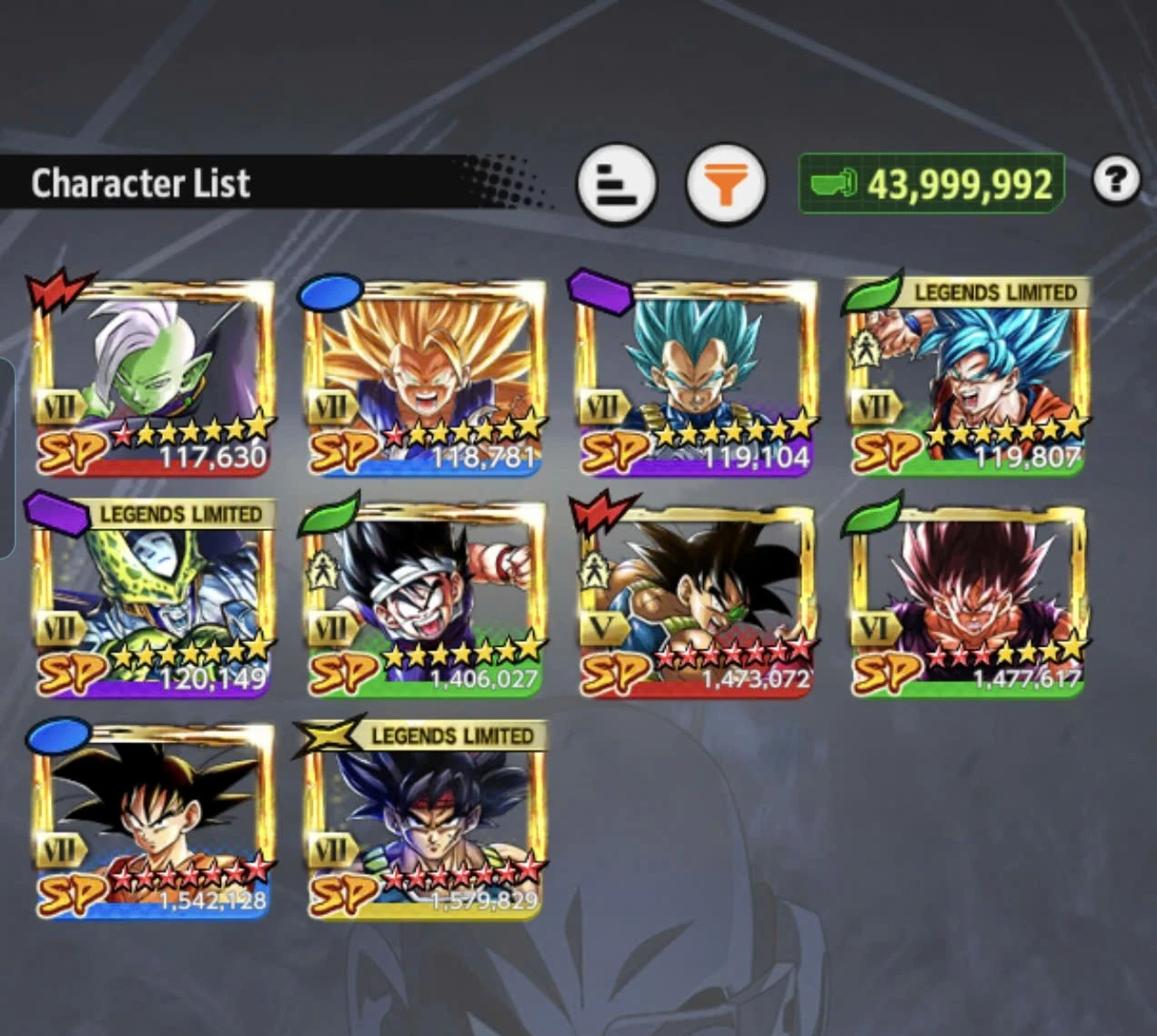The image size is (1157, 1036).
Task: Select Super Saiyan 3 card with power 118,781
Action: pyautogui.click(x=424, y=377)
